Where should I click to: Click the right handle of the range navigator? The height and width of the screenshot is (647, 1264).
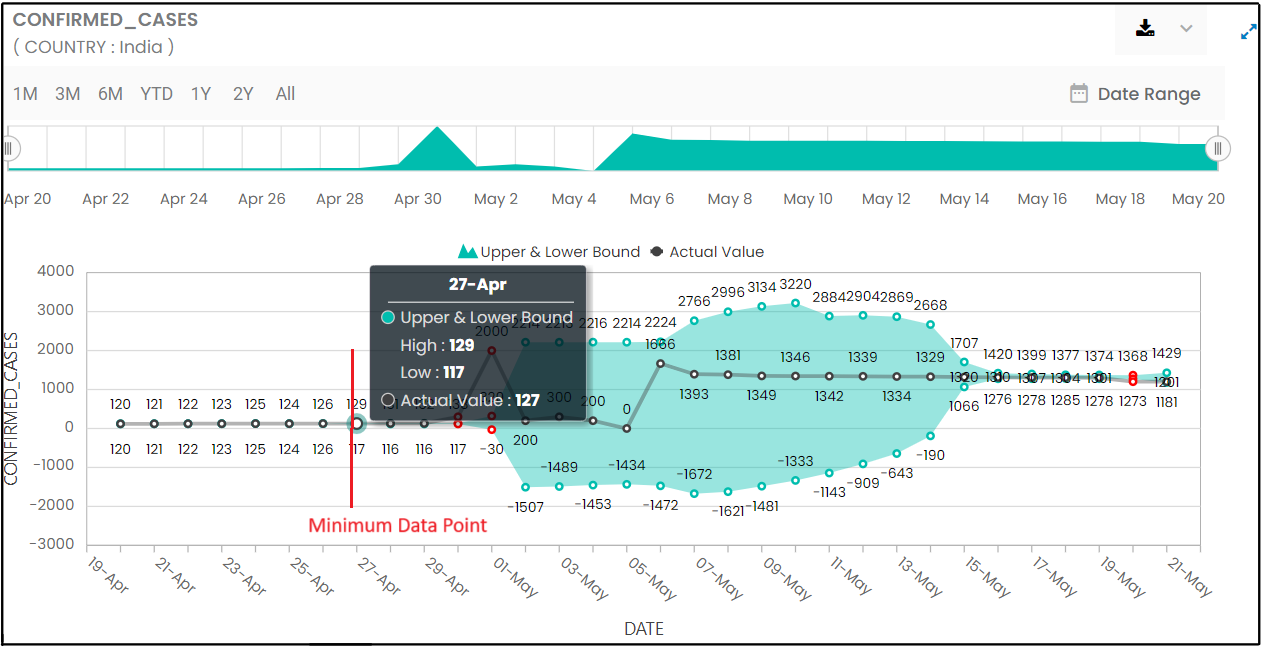(1218, 149)
